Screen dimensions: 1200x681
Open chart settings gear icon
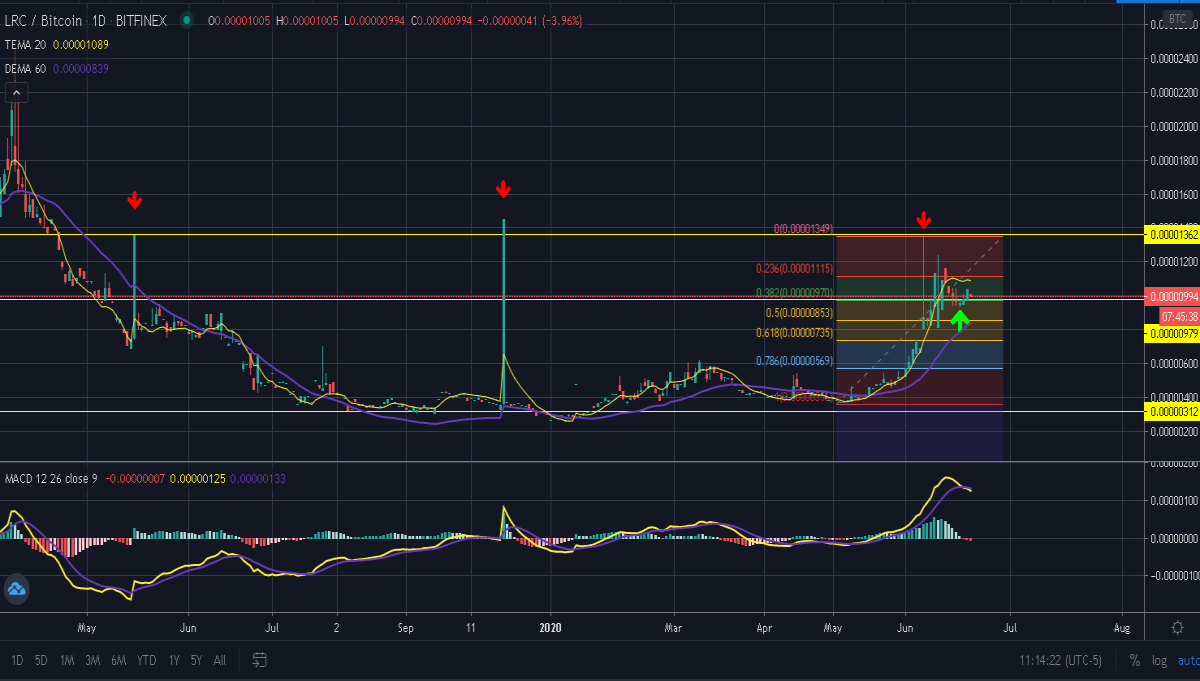pyautogui.click(x=1177, y=627)
